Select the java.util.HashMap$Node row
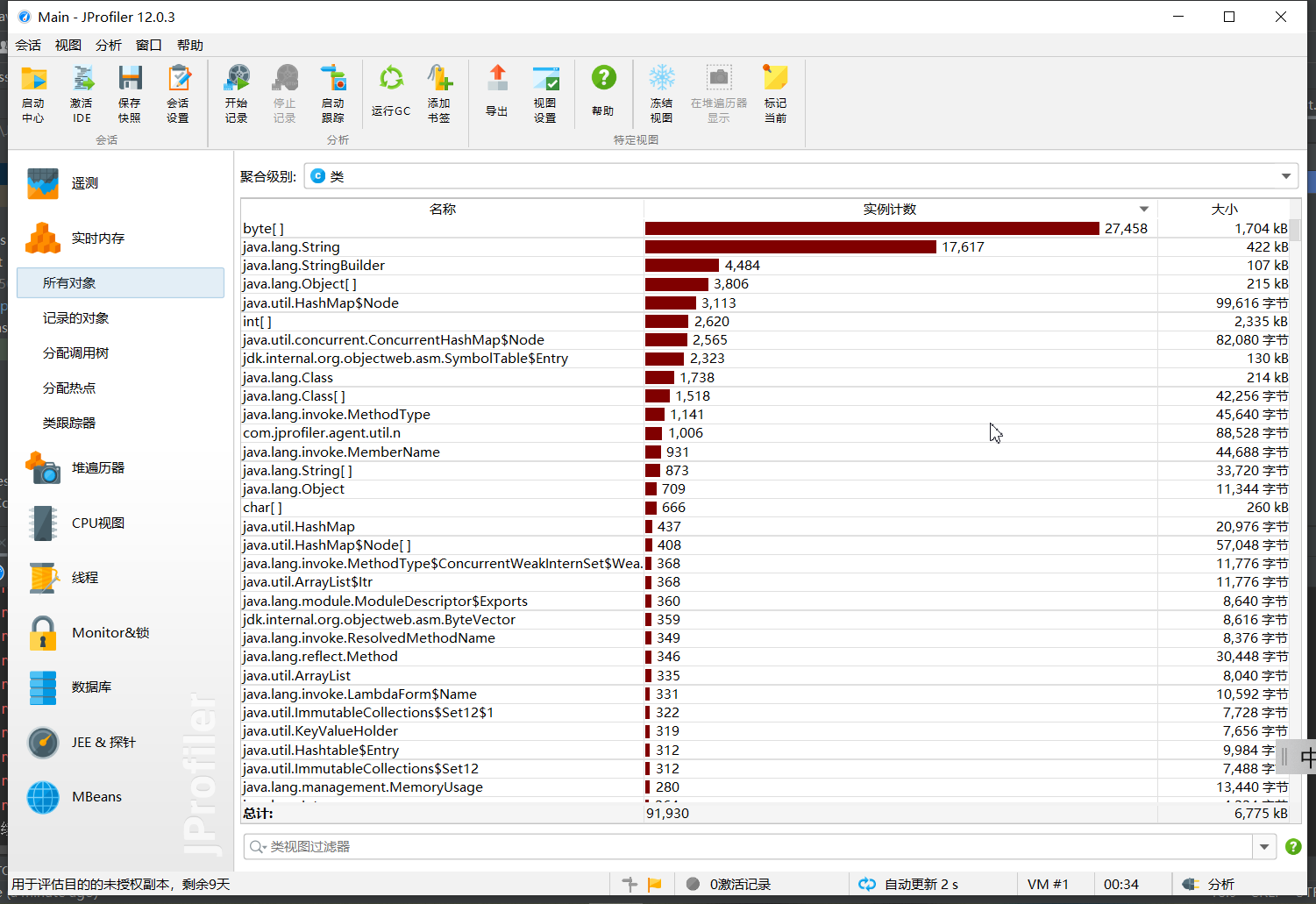This screenshot has height=904, width=1316. tap(765, 303)
